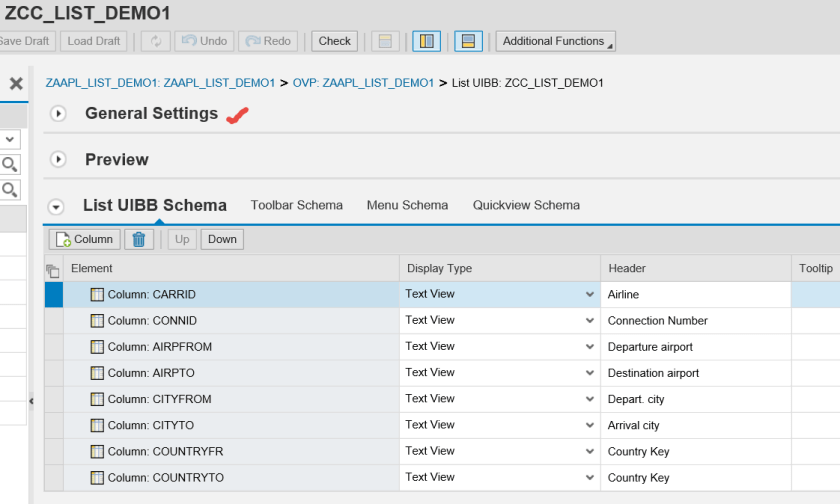The width and height of the screenshot is (840, 504).
Task: Click the delete trash can icon
Action: point(139,239)
